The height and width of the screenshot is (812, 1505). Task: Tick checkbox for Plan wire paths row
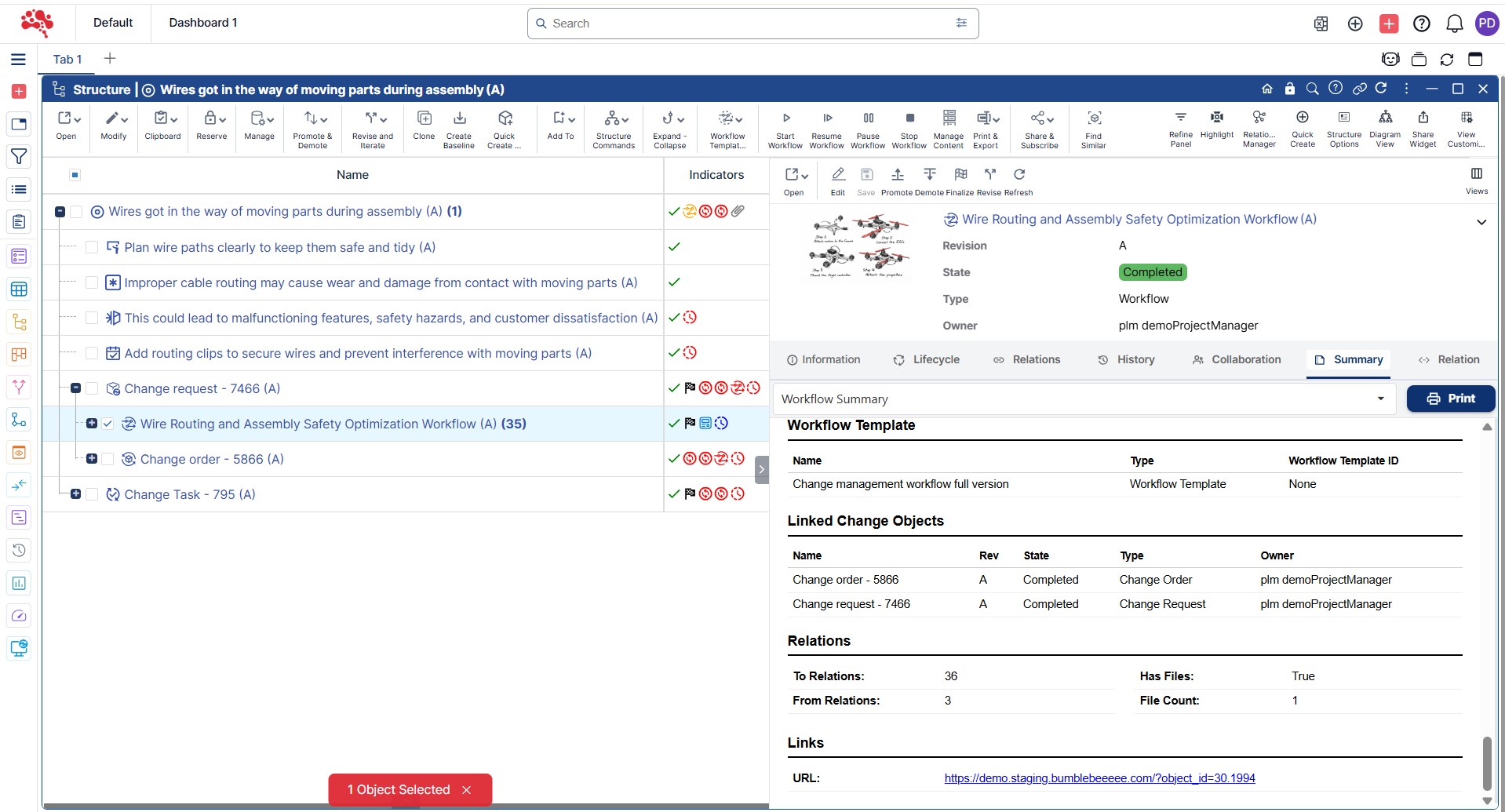(92, 247)
